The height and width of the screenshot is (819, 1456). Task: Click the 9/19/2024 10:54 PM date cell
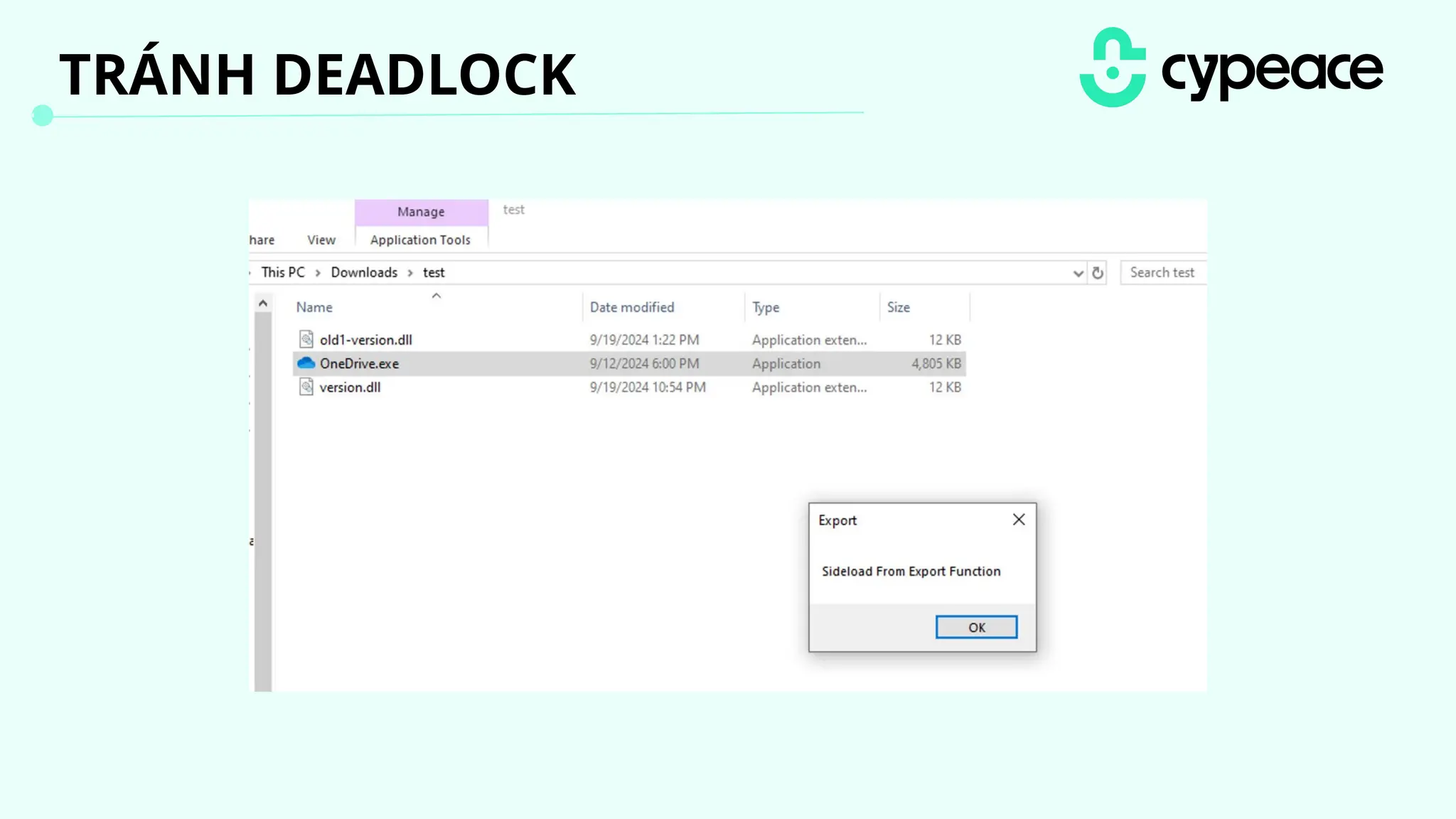(x=648, y=387)
